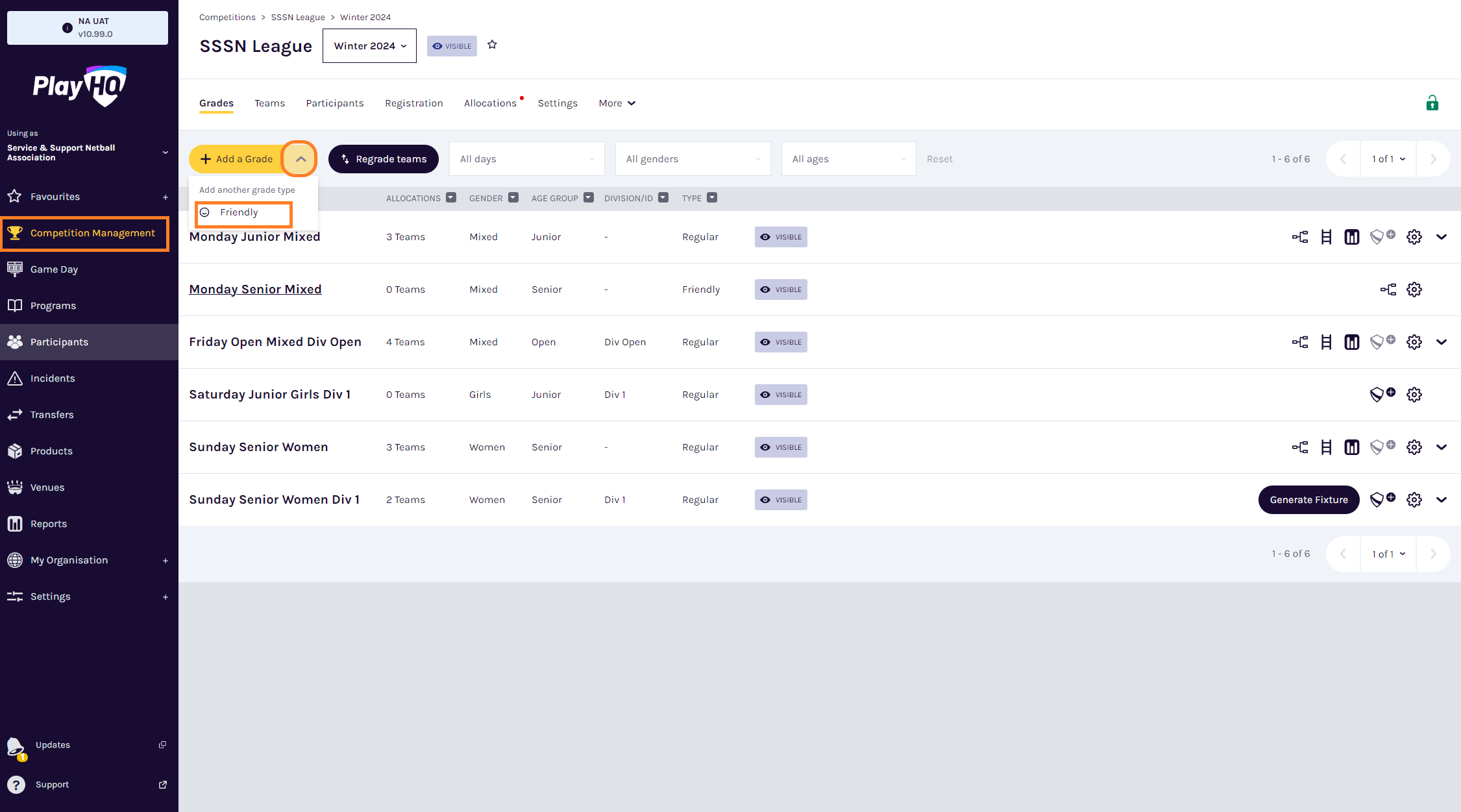Go to SSSN League breadcrumb link
This screenshot has width=1461, height=812.
click(x=298, y=18)
